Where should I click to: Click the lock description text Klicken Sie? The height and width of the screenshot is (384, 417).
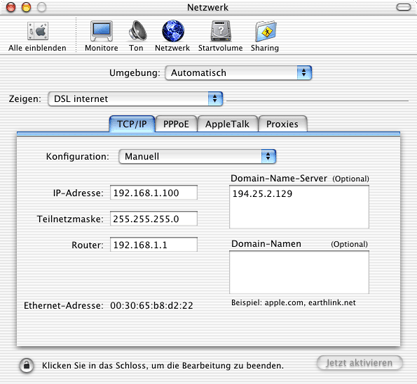pyautogui.click(x=163, y=366)
